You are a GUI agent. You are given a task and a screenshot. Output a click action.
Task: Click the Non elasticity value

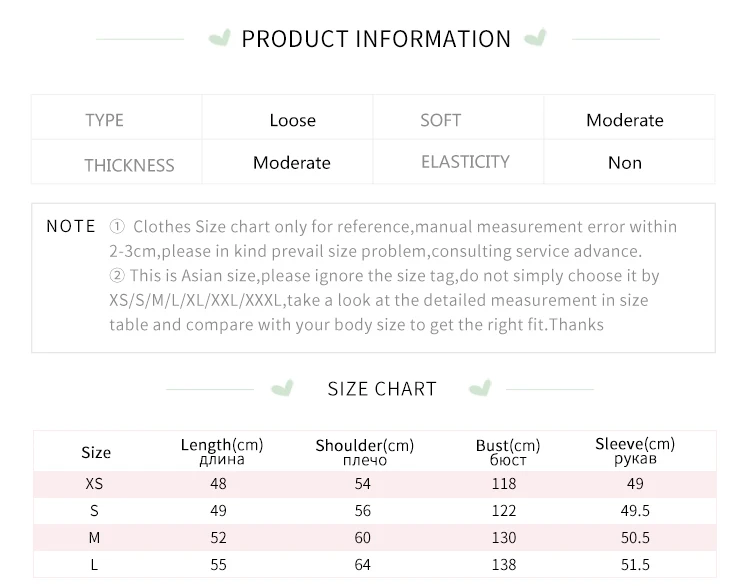point(625,162)
